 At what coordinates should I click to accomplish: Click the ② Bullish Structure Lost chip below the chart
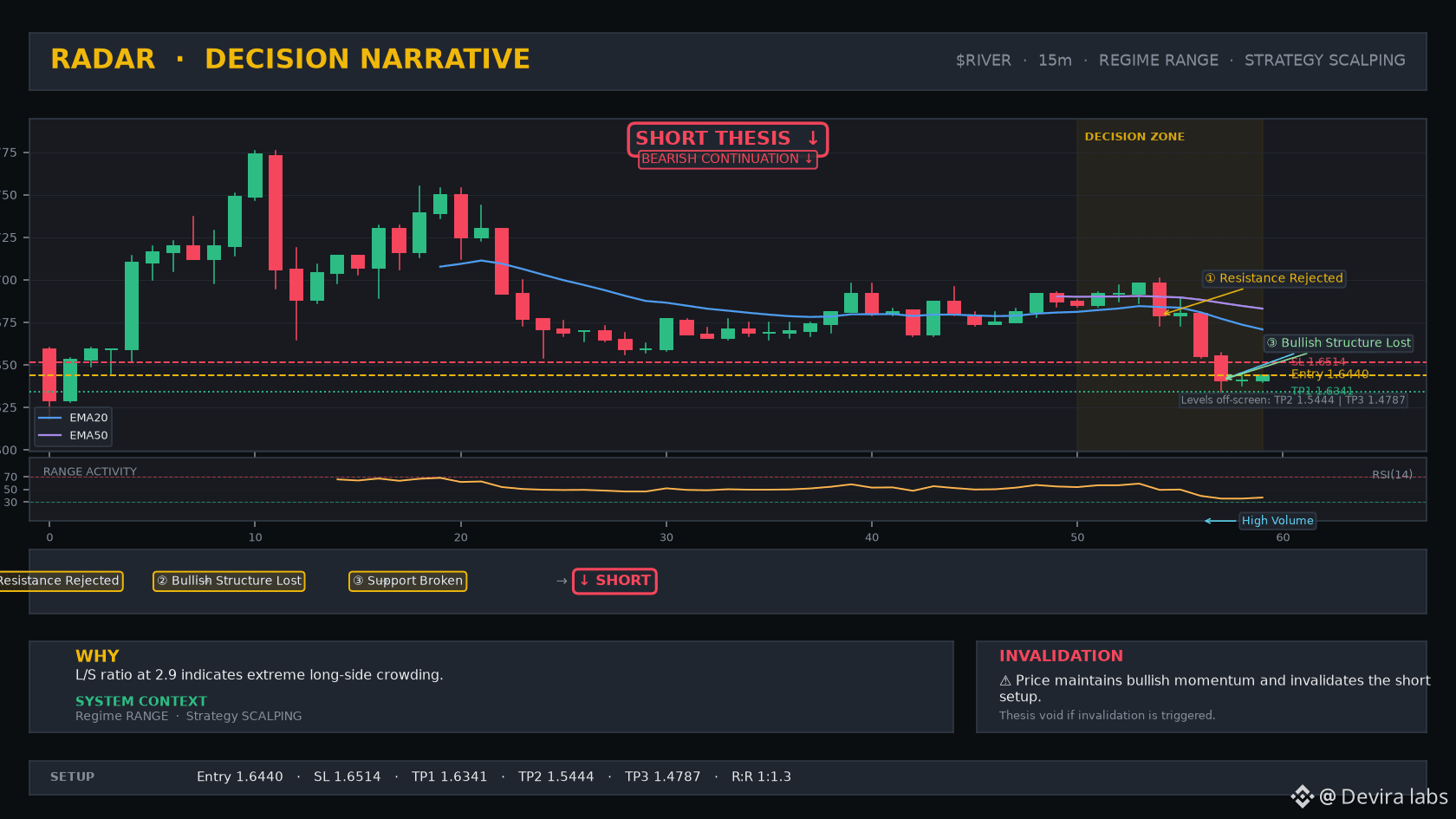point(229,581)
